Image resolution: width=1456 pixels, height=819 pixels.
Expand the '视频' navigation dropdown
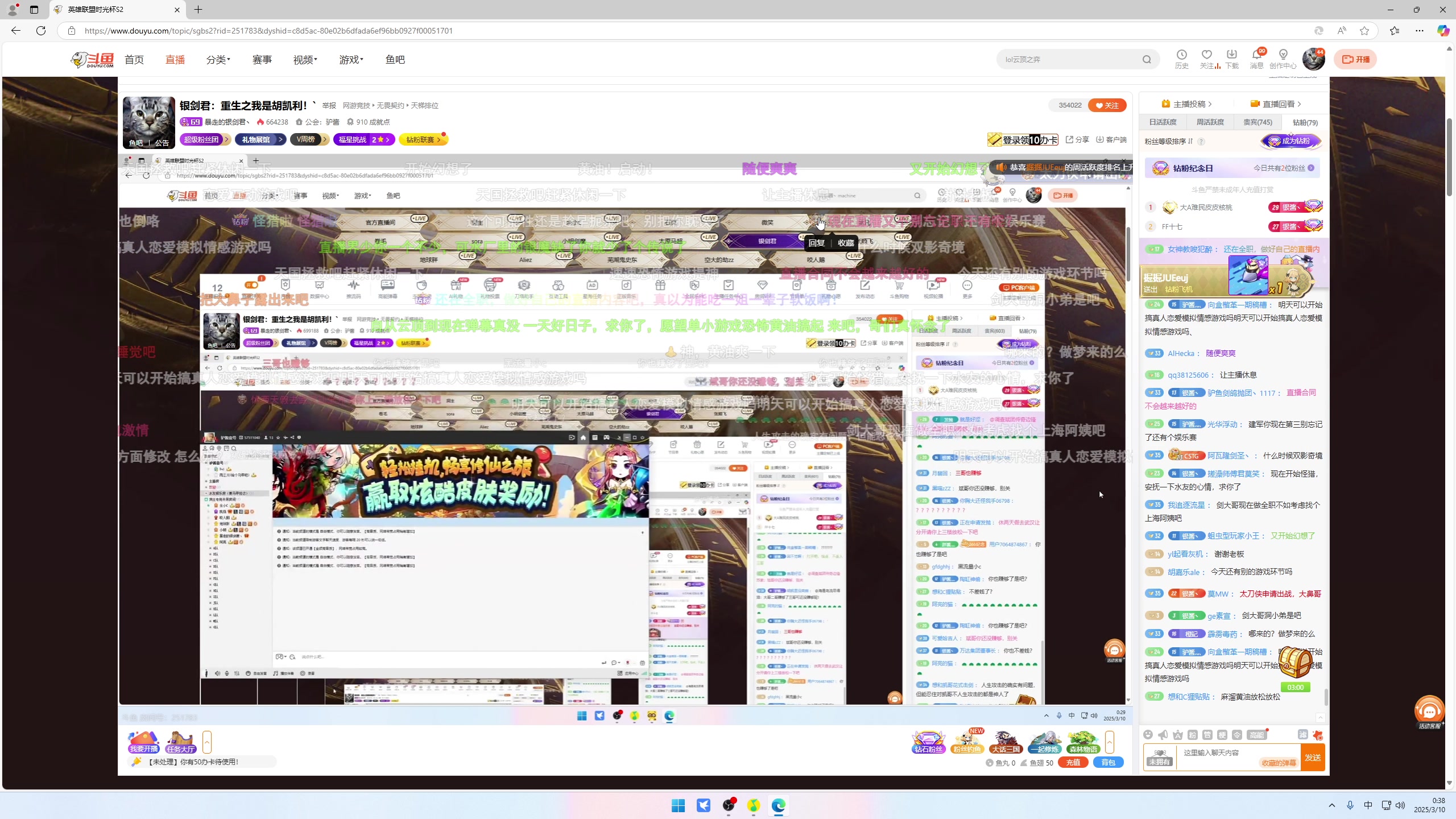[x=305, y=60]
